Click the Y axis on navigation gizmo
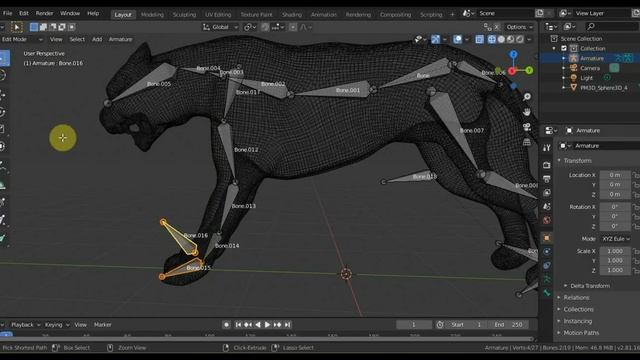 (529, 71)
